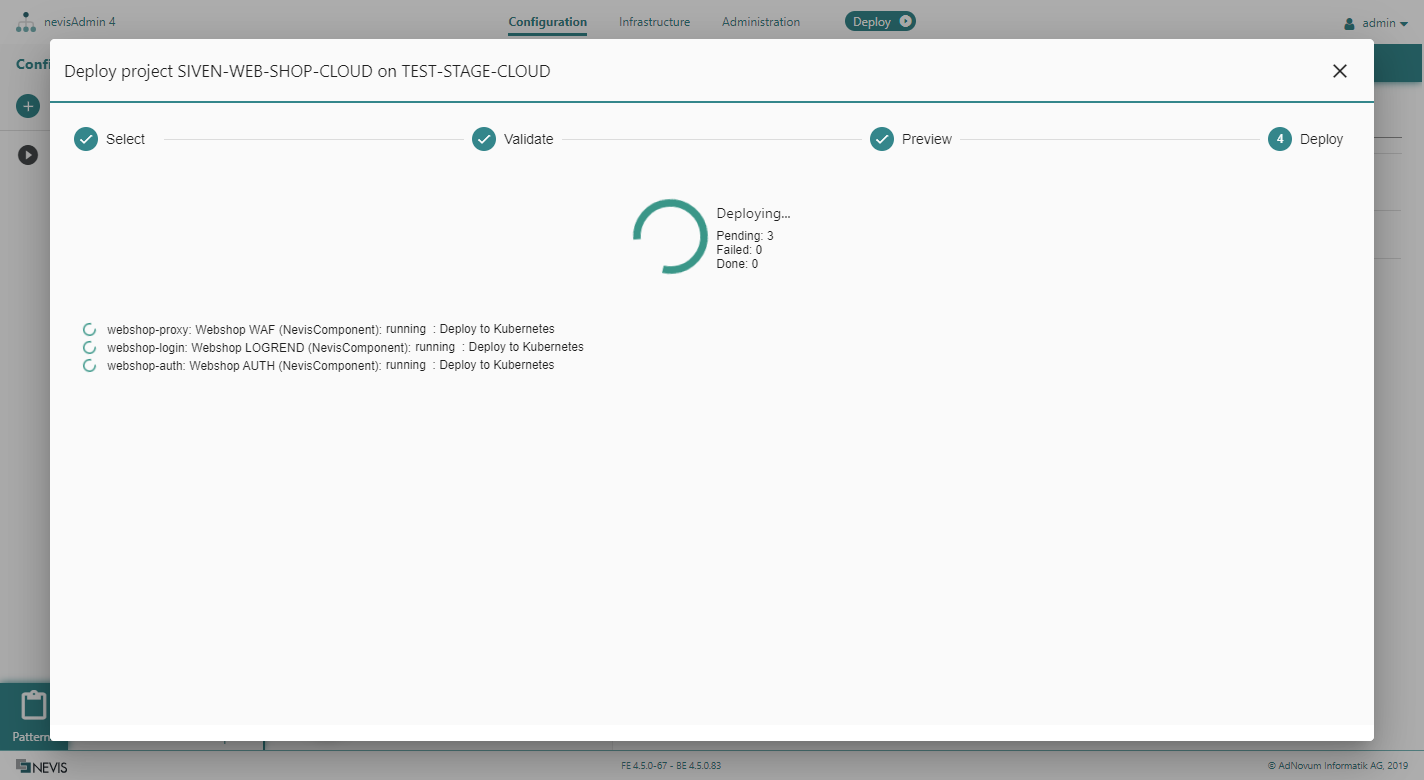Click the step 4 Deploy circle

pos(1280,139)
